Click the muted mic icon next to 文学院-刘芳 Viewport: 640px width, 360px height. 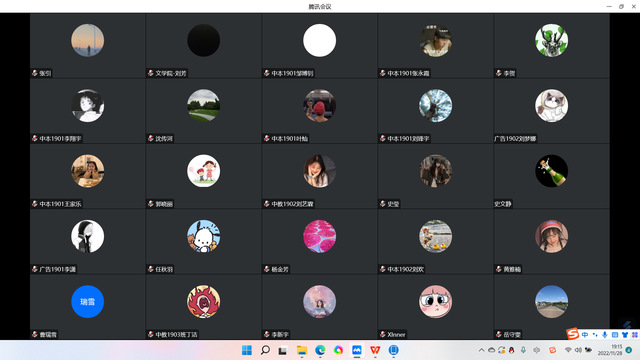pyautogui.click(x=151, y=73)
